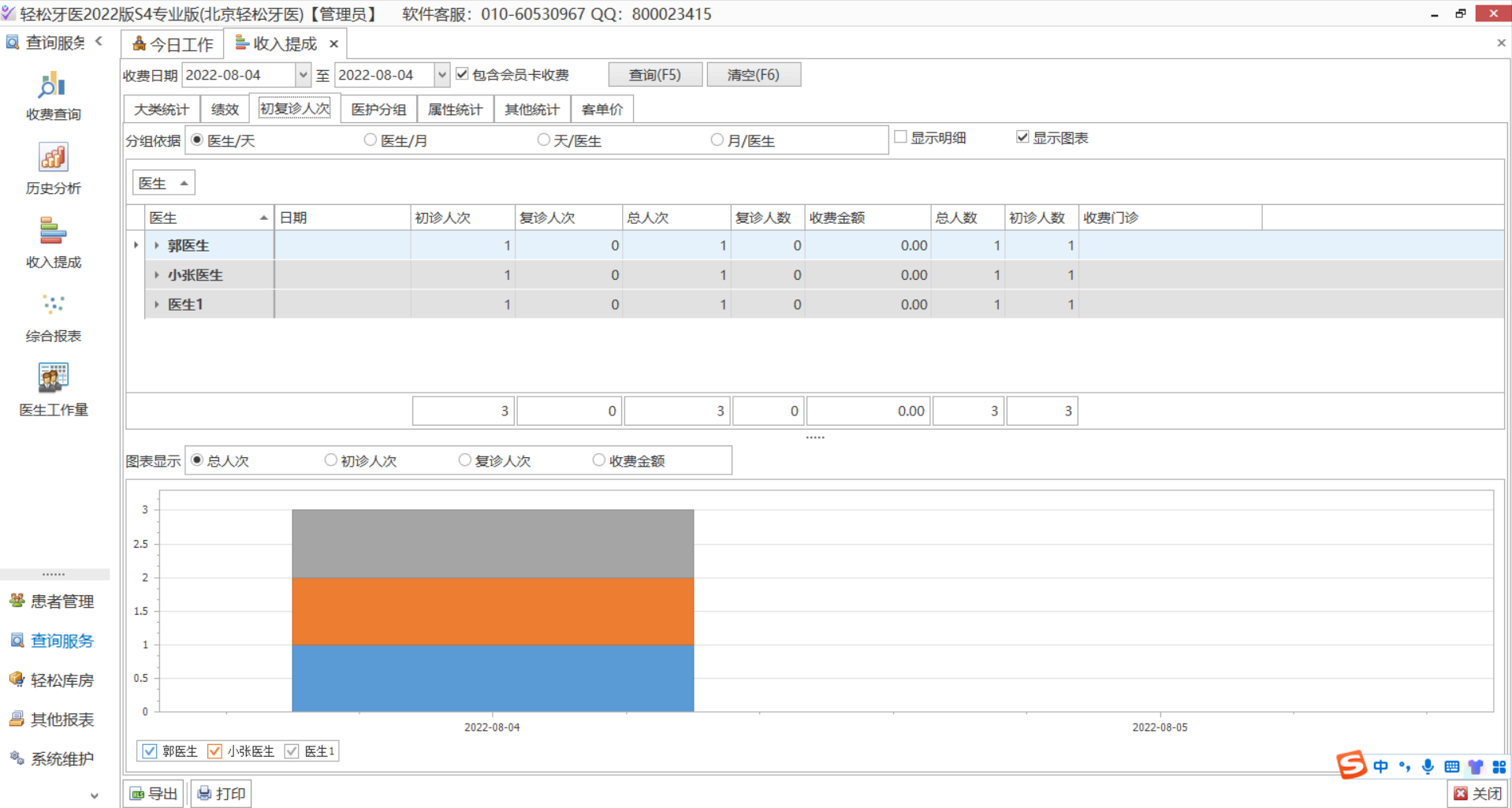Viewport: 1512px width, 808px height.
Task: Click 查询(F5) button
Action: click(x=655, y=75)
